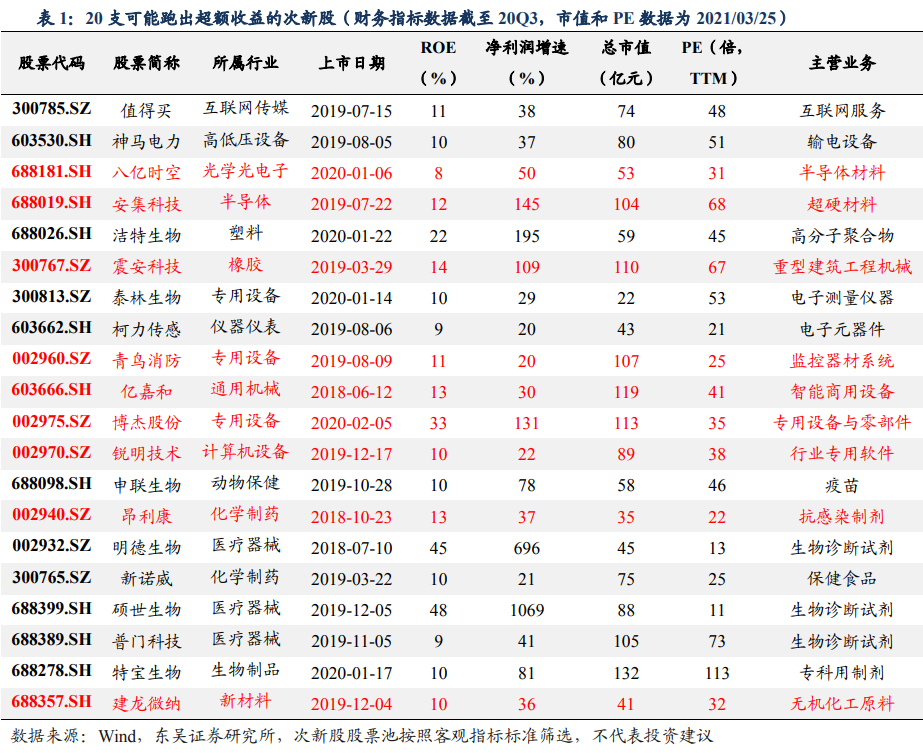Click the 股票代码 column header
Viewport: 923px width, 753px height.
pyautogui.click(x=52, y=63)
